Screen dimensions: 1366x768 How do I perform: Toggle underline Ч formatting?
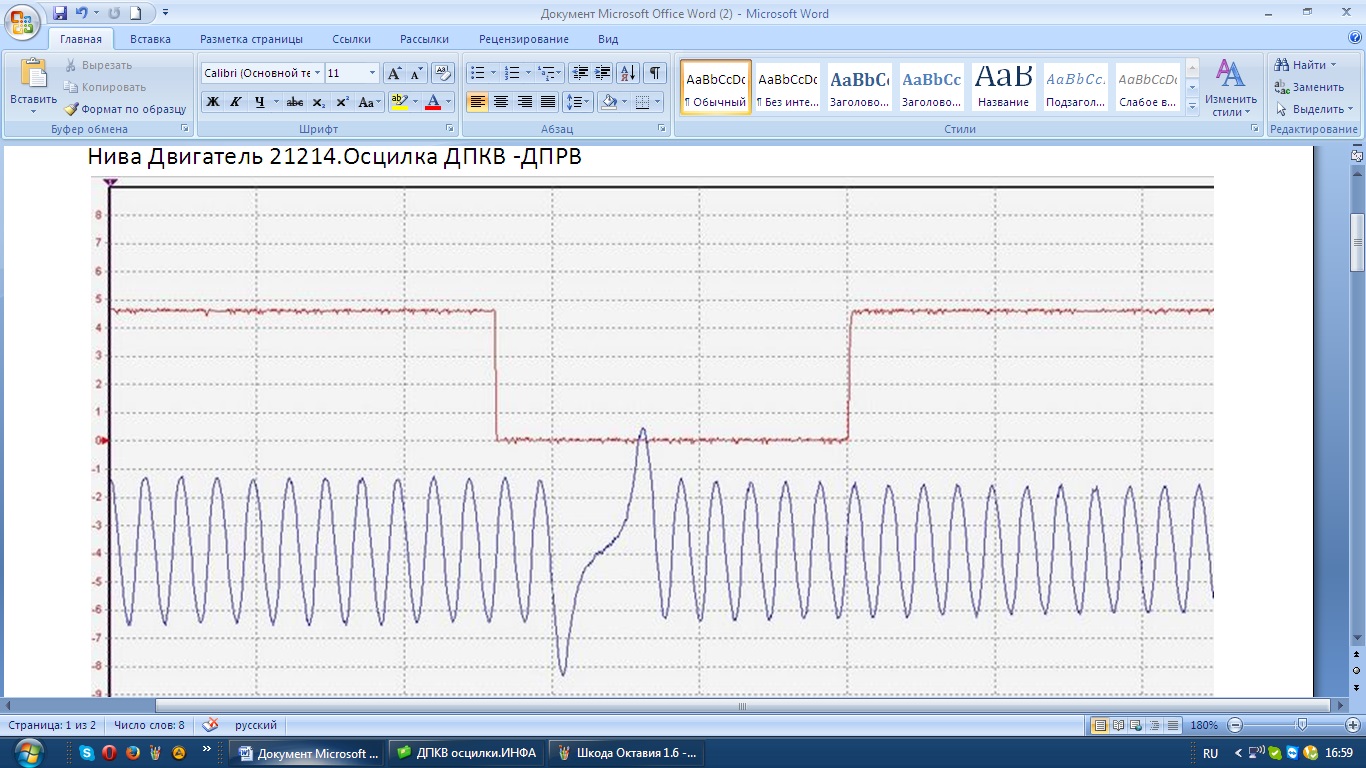tap(259, 102)
